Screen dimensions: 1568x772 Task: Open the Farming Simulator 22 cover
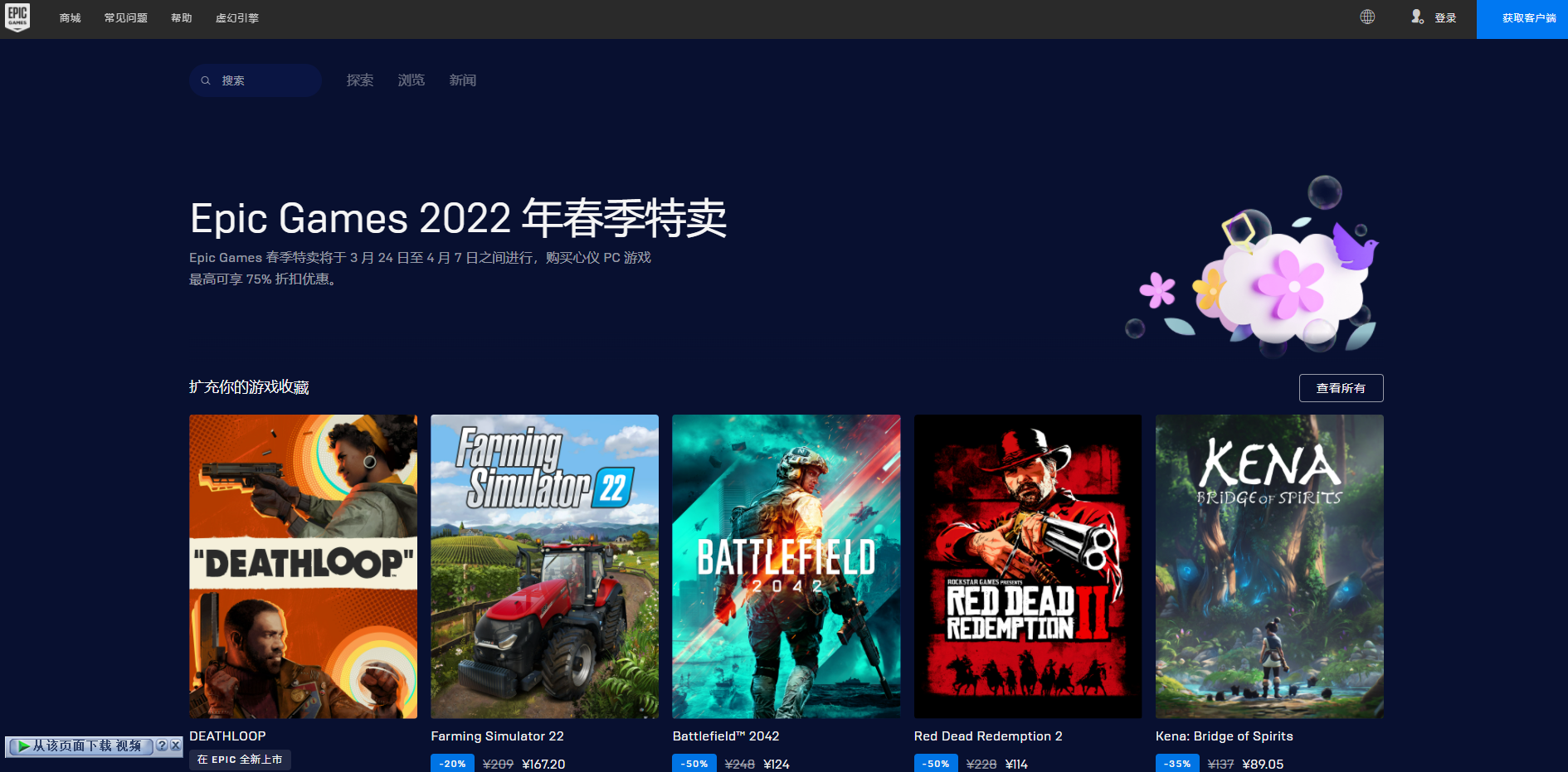(x=544, y=566)
